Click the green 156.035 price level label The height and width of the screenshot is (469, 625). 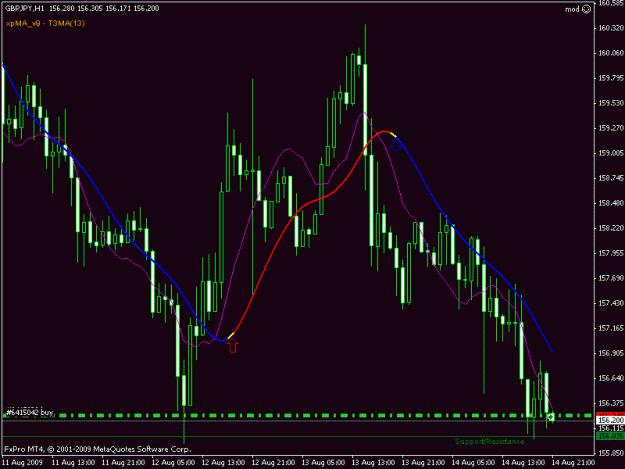(x=610, y=436)
